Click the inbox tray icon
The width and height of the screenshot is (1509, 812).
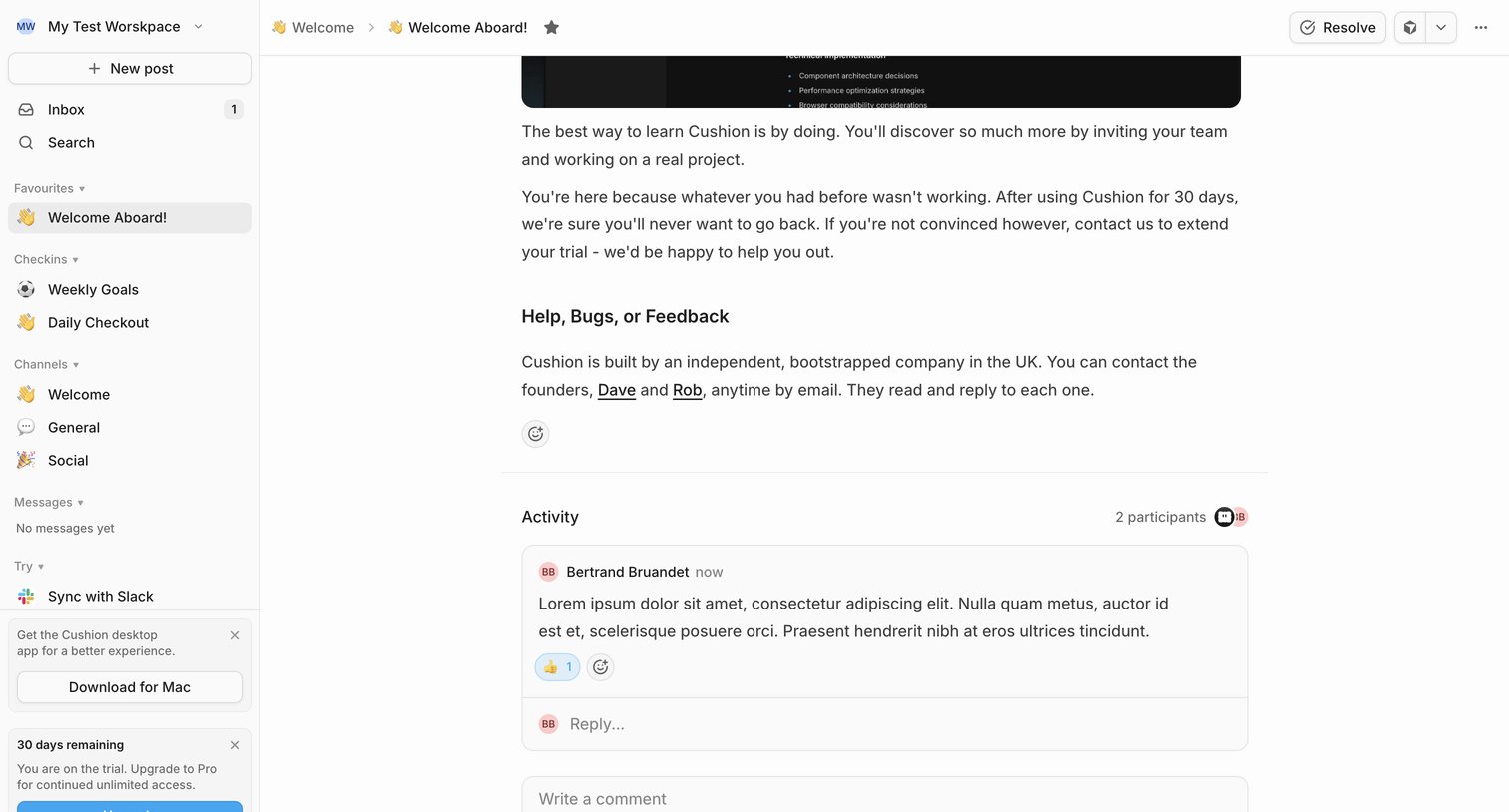click(26, 110)
